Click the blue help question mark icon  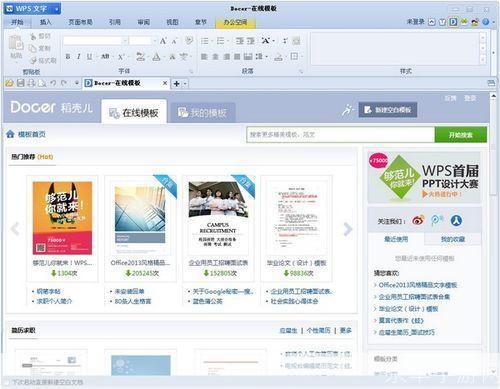(x=486, y=22)
